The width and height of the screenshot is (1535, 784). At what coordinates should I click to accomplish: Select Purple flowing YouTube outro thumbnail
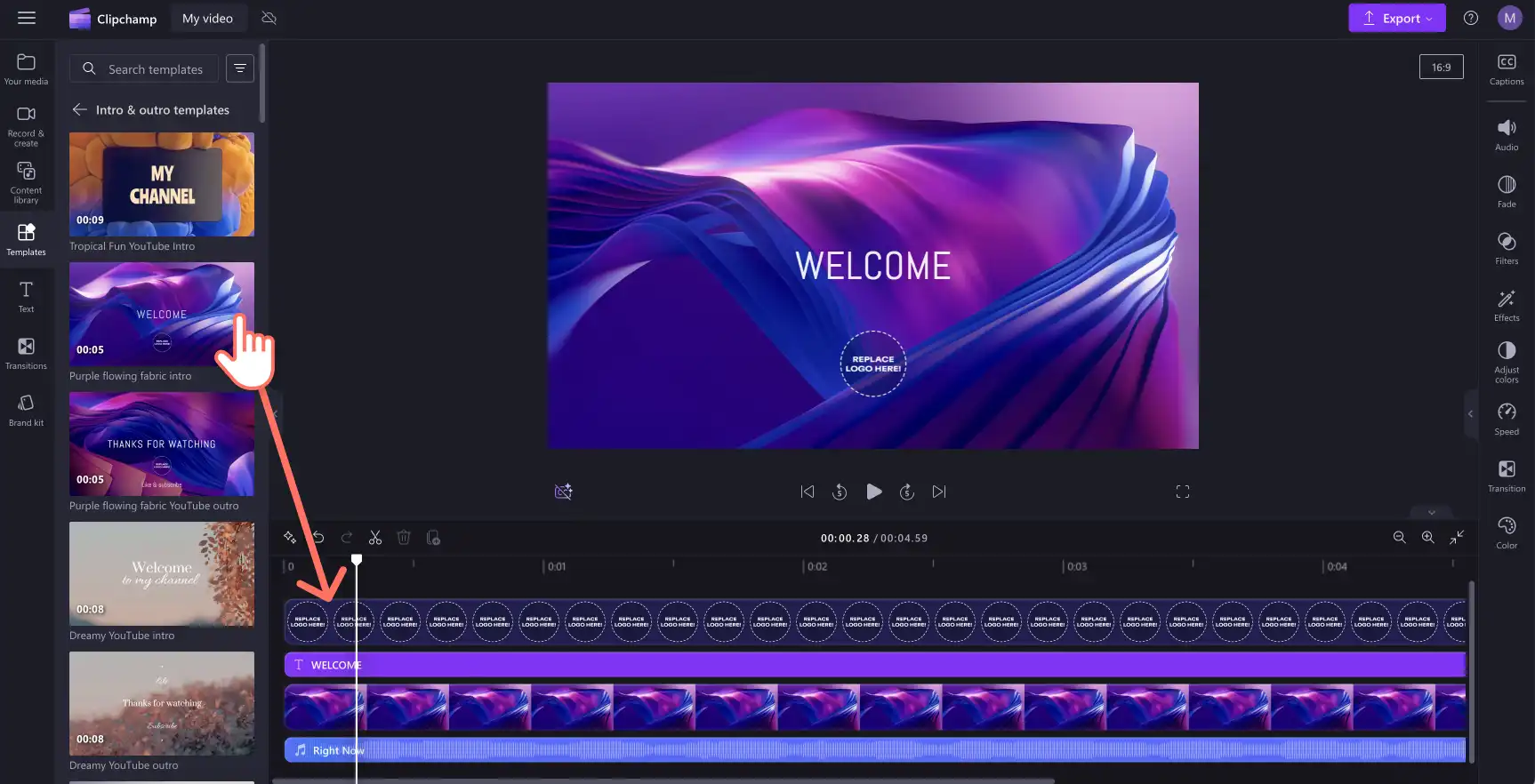[x=162, y=444]
